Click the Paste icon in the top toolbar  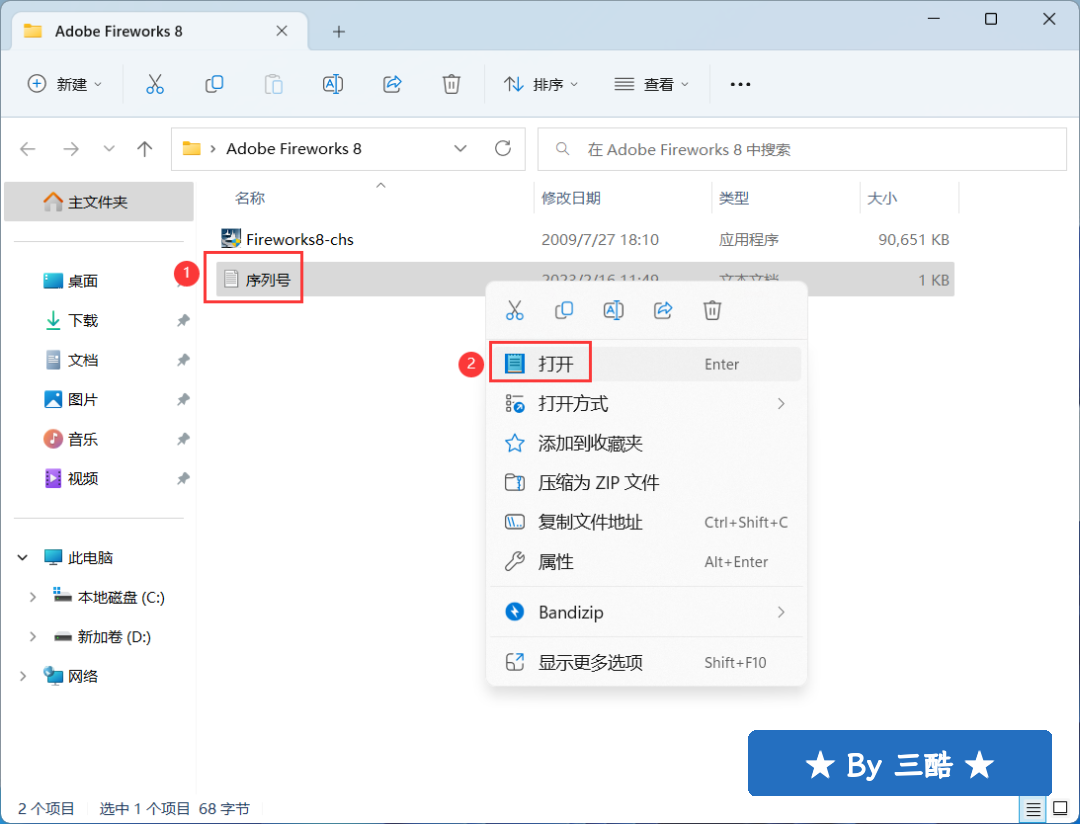pos(273,84)
